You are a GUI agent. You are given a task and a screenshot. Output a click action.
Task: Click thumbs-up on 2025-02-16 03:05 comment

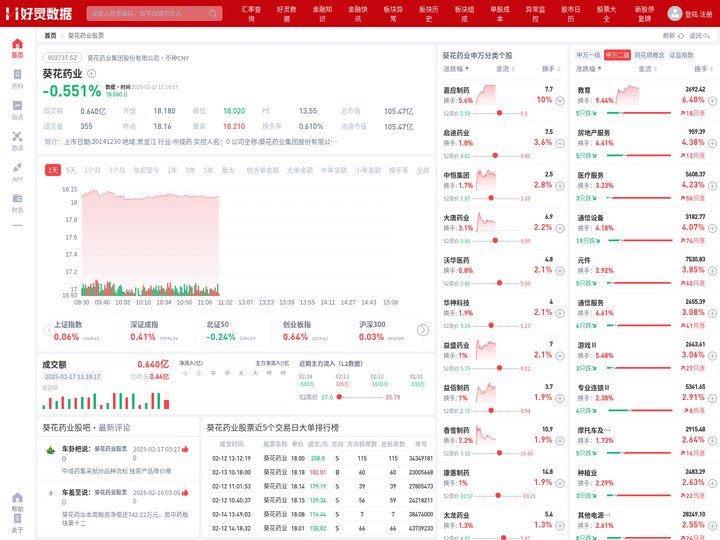(x=185, y=492)
